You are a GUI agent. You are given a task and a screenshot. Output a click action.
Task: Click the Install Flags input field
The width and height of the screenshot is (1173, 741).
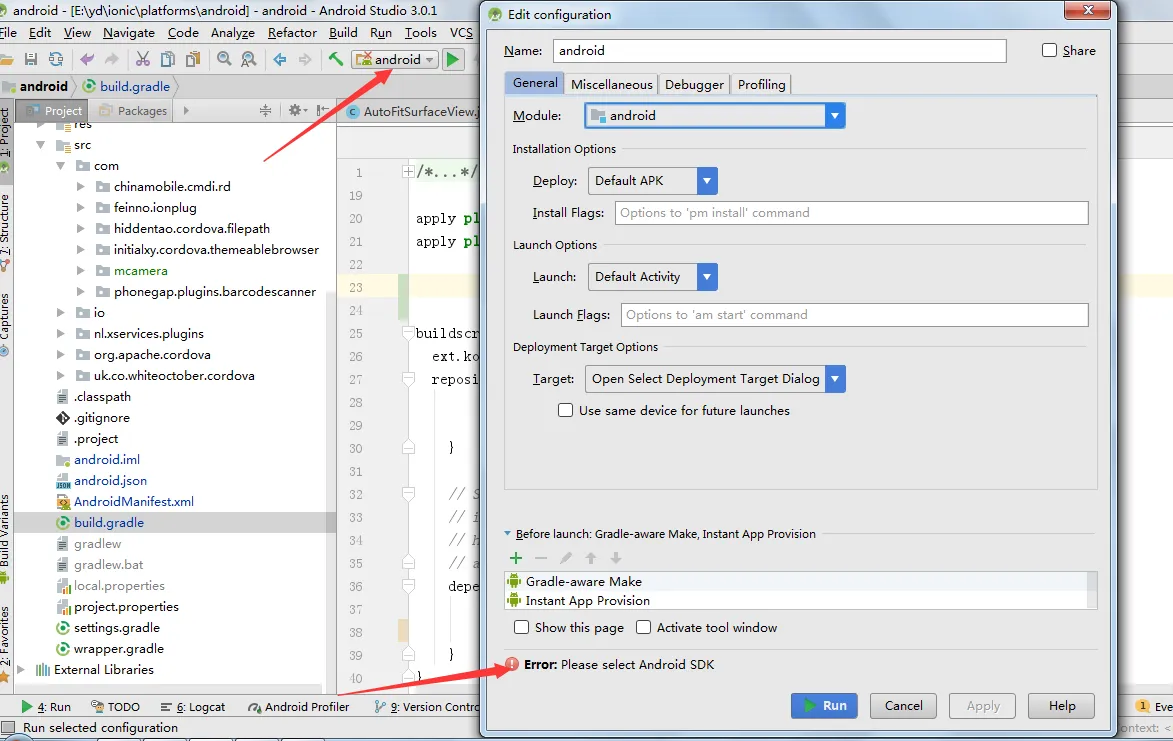coord(851,213)
